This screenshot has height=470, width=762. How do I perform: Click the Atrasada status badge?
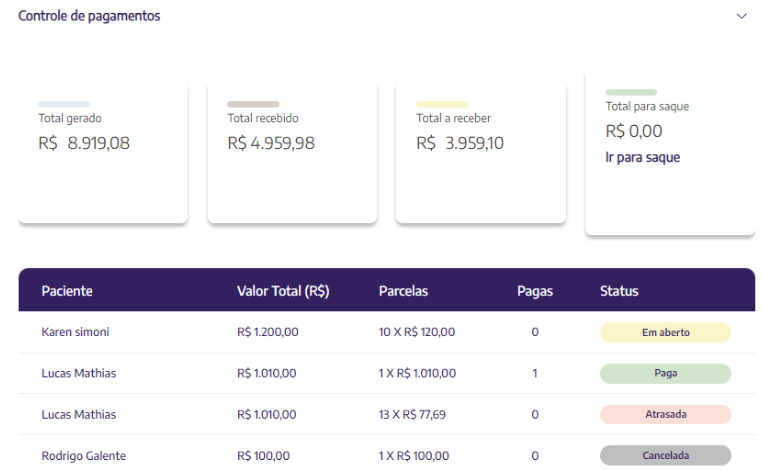click(665, 415)
